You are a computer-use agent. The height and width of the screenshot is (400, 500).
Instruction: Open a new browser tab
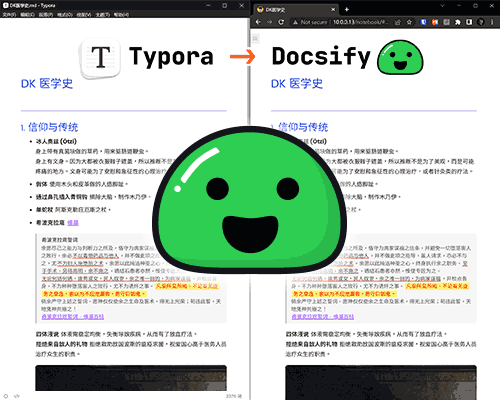point(346,9)
